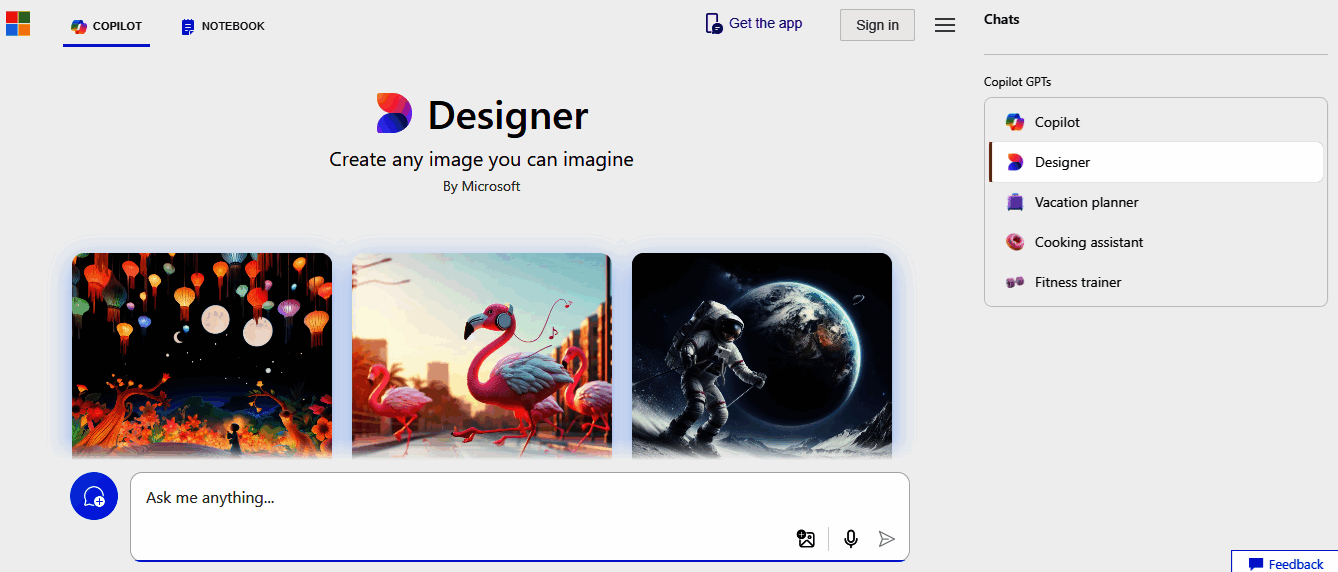The width and height of the screenshot is (1338, 572).
Task: Select Fitness trainer GPT
Action: pyautogui.click(x=1156, y=282)
